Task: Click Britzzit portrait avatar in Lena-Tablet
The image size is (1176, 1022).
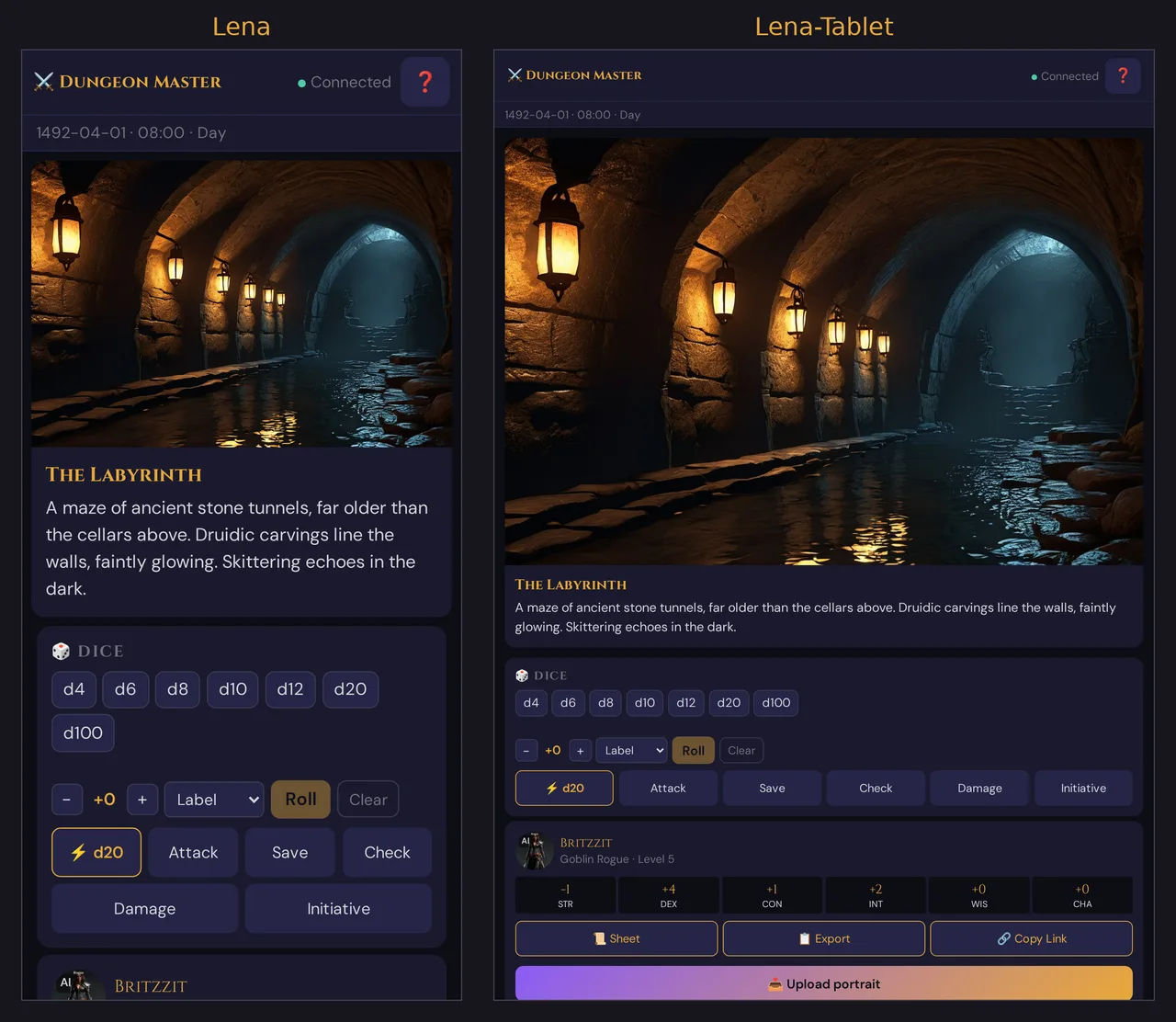Action: click(x=534, y=851)
